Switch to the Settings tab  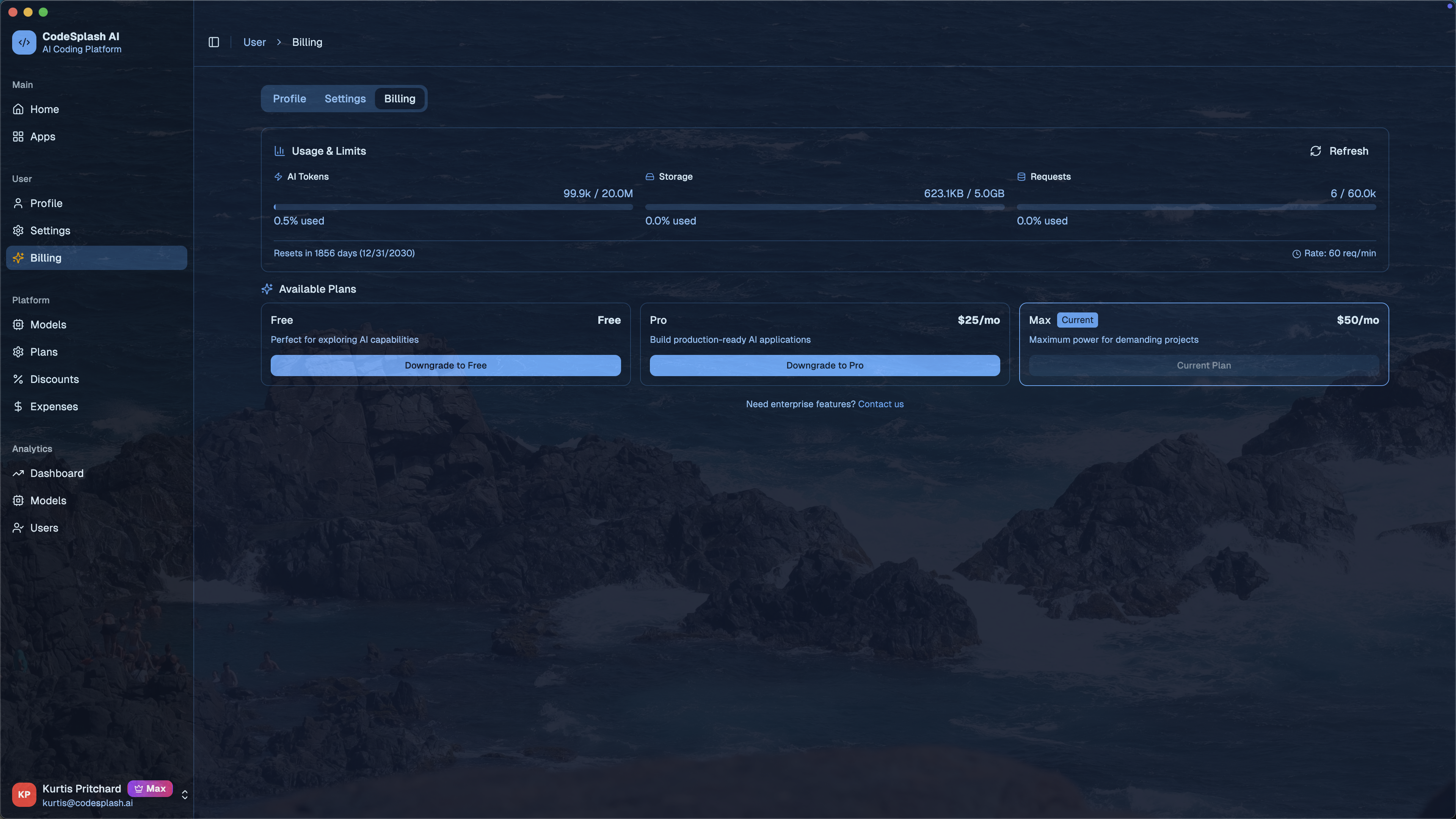345,99
